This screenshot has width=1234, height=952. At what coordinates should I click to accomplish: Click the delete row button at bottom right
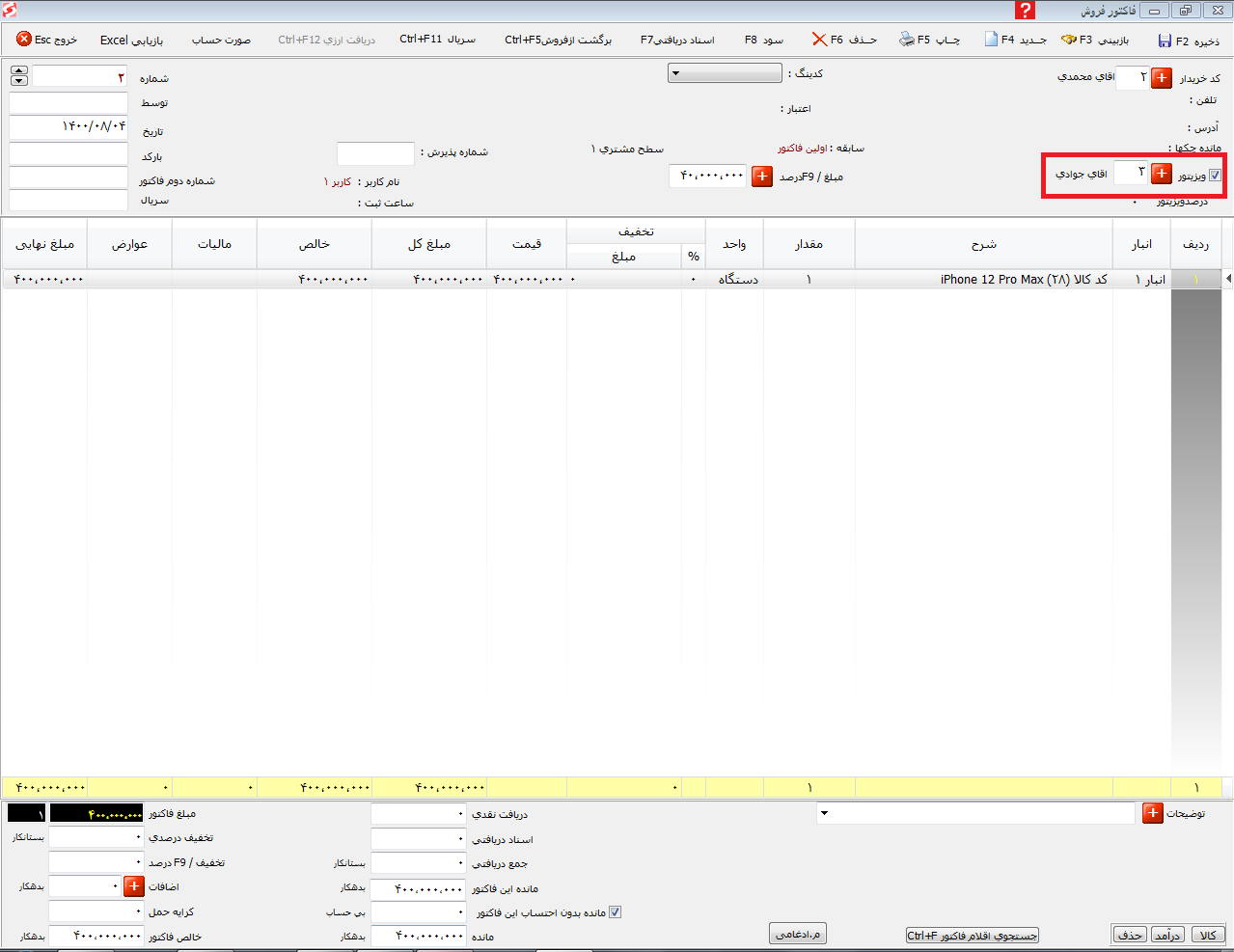pos(1129,936)
